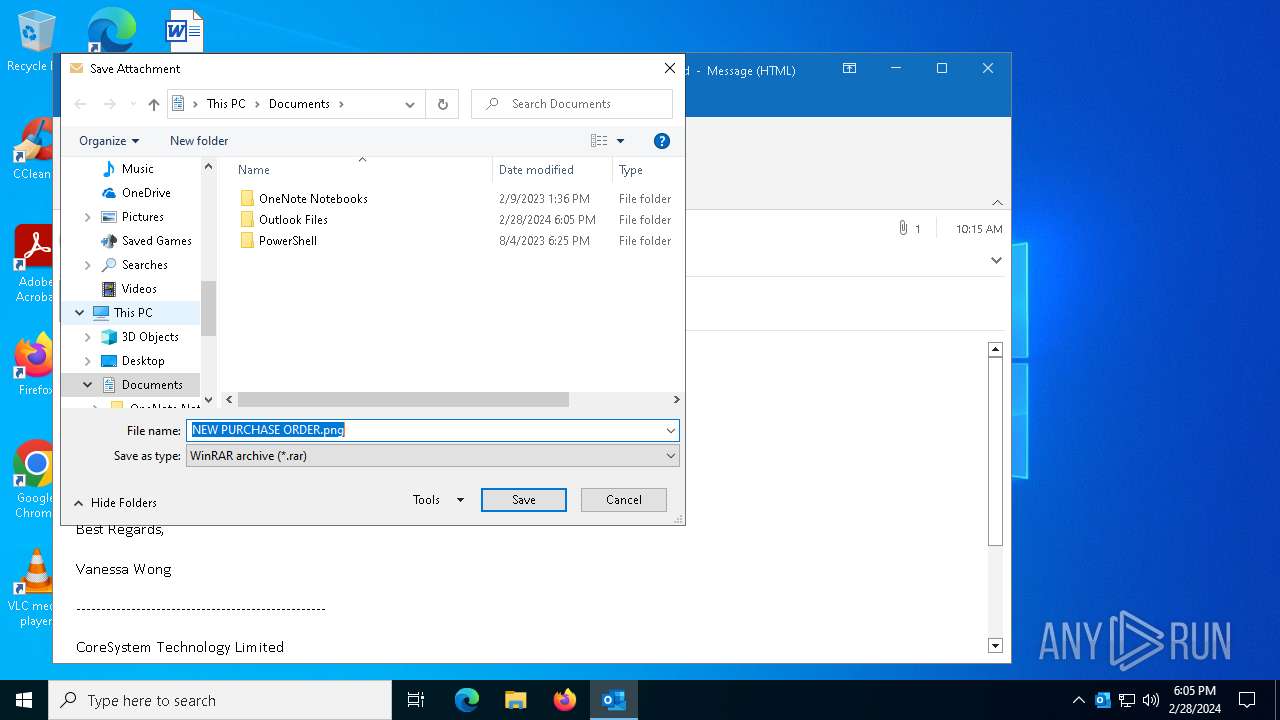Select 3D Objects in navigation tree

click(150, 337)
